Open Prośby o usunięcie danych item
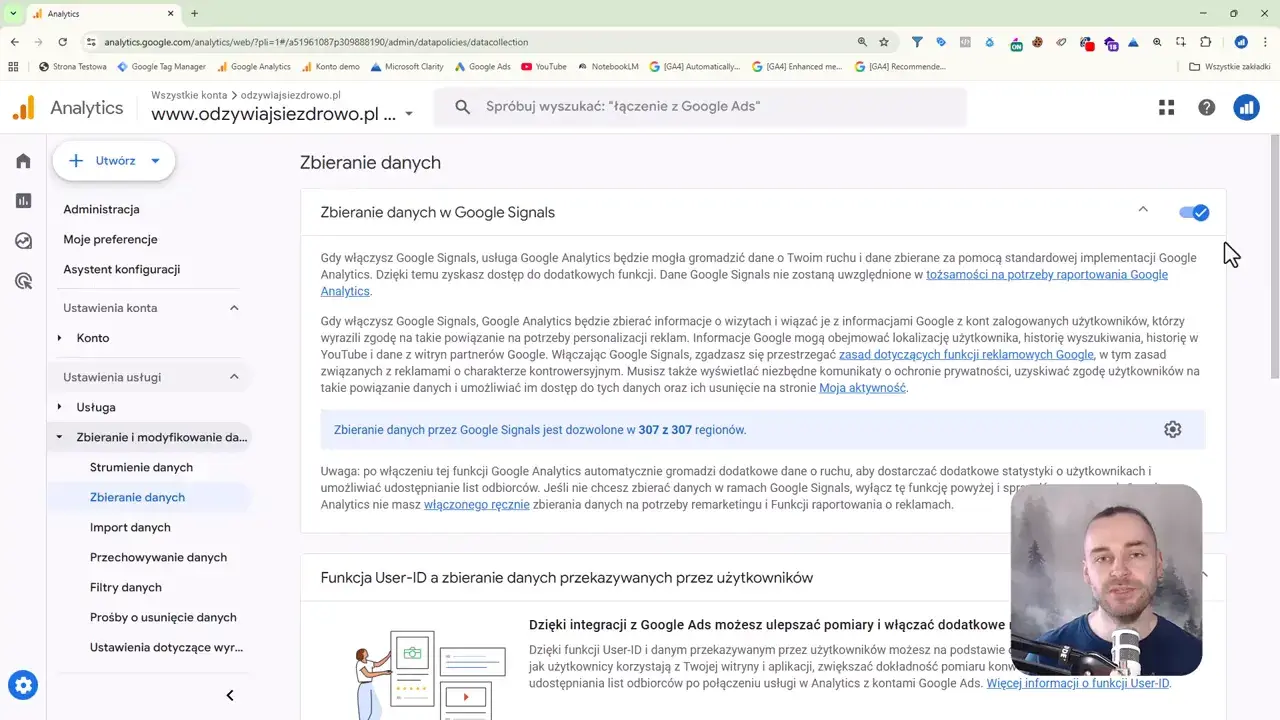This screenshot has height=720, width=1280. pos(163,617)
